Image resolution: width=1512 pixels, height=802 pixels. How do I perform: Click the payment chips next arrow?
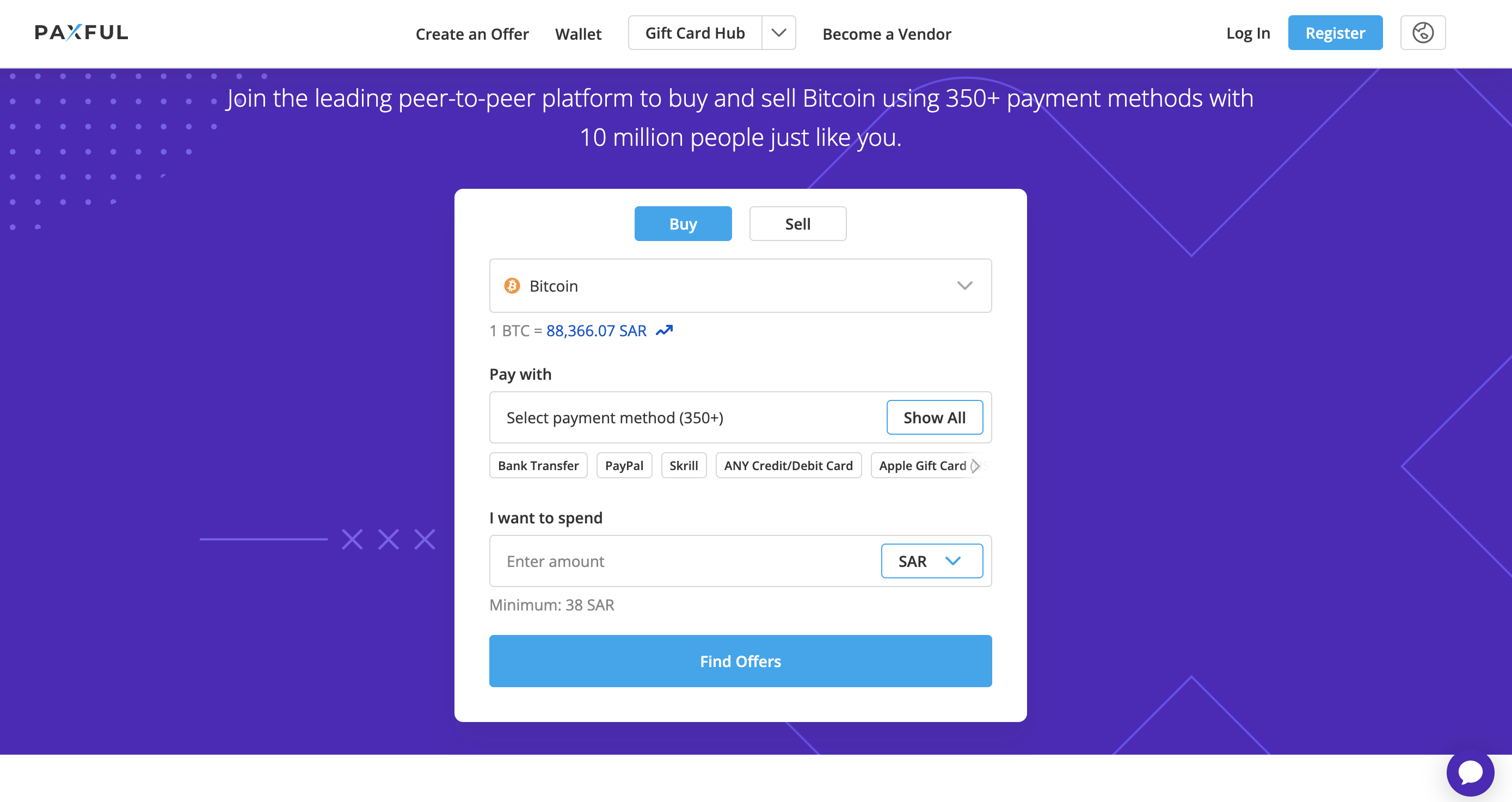[x=975, y=466]
